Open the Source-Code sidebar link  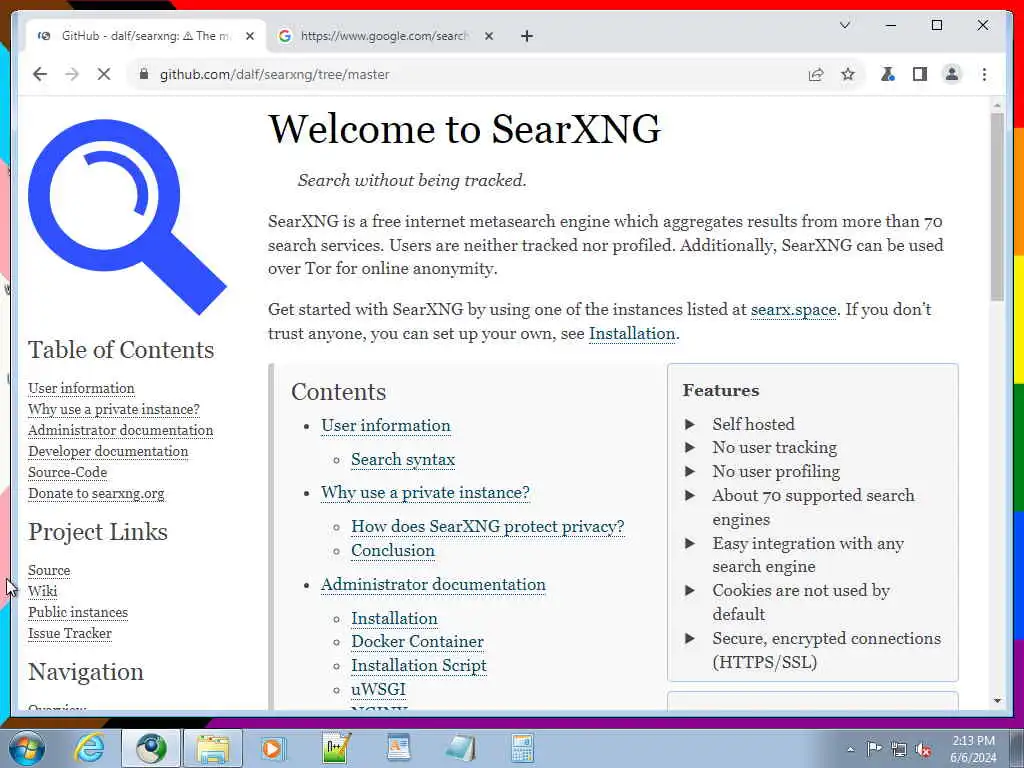click(x=67, y=472)
